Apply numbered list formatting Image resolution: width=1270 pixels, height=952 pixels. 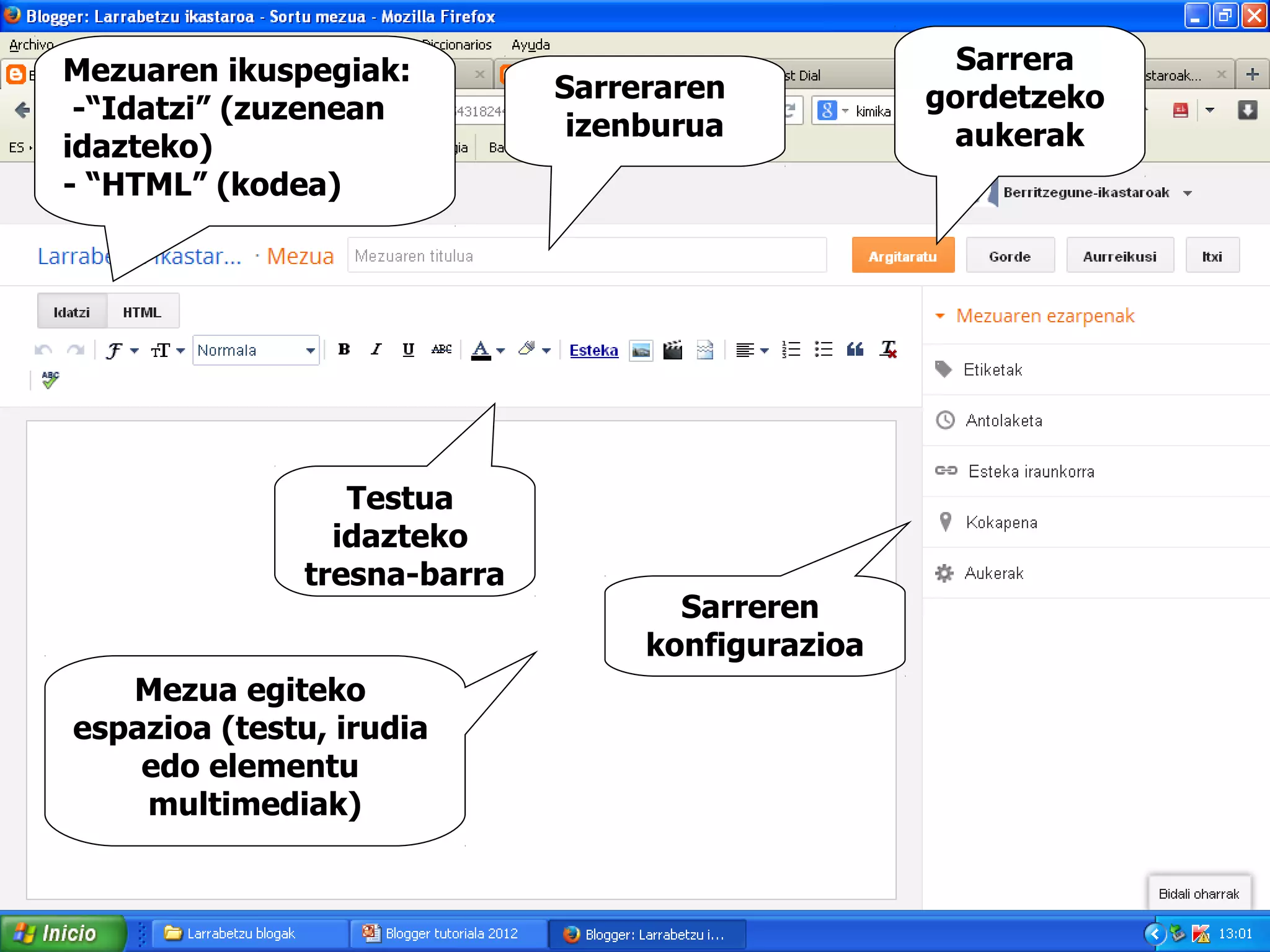tap(791, 350)
